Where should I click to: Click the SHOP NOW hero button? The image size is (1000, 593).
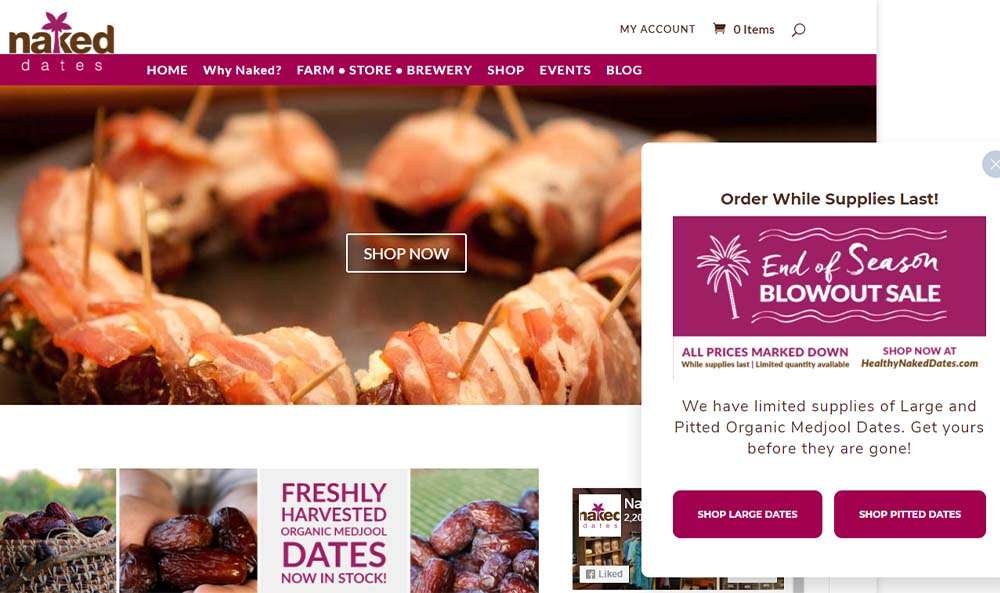point(406,253)
